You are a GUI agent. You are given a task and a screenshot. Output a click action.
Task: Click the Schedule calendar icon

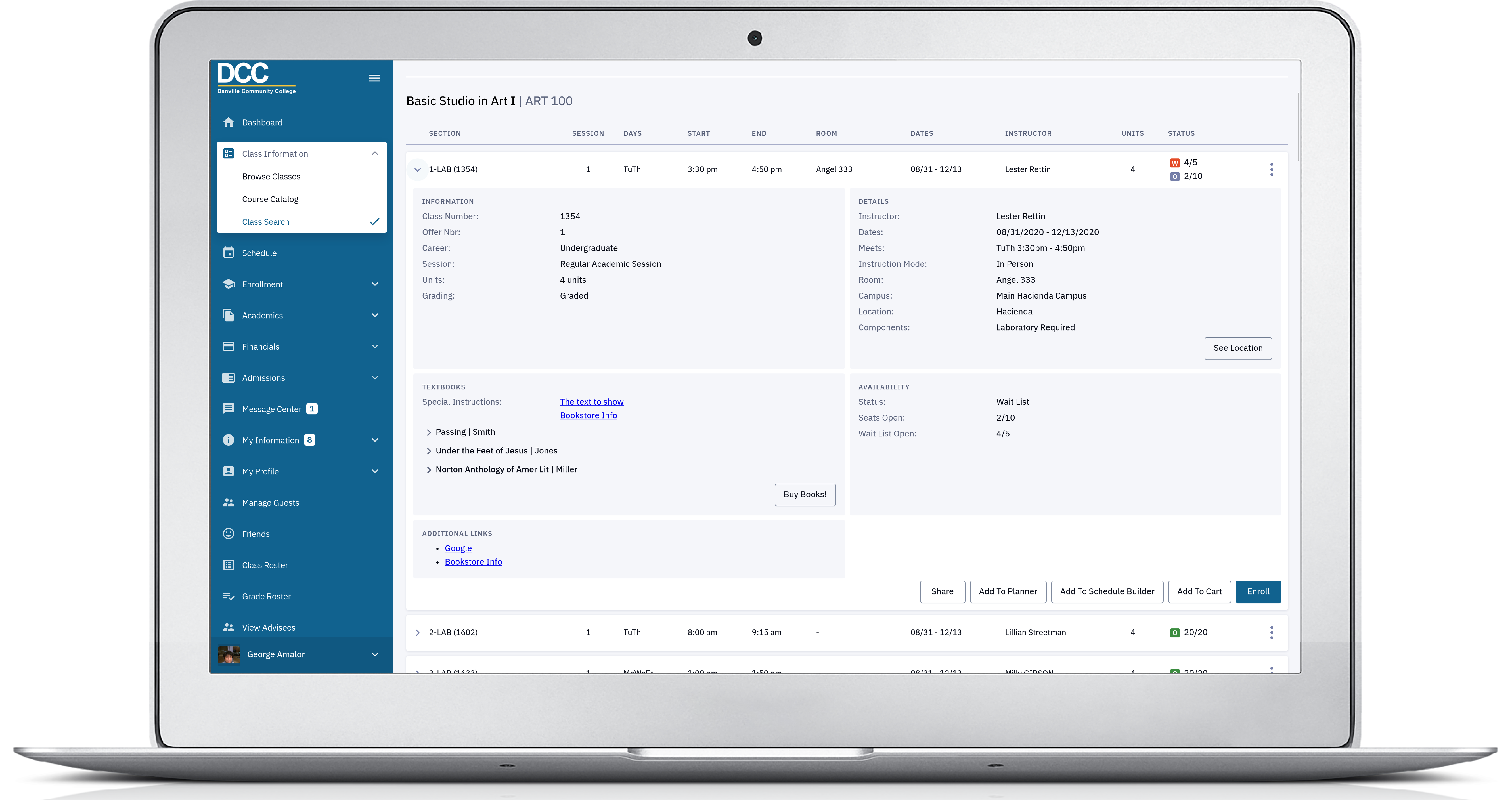(228, 252)
